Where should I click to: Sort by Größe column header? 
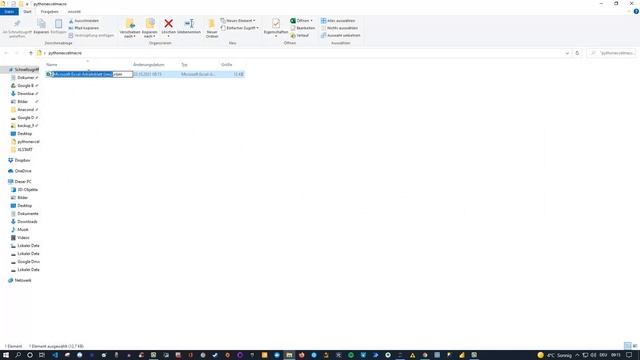click(x=227, y=64)
